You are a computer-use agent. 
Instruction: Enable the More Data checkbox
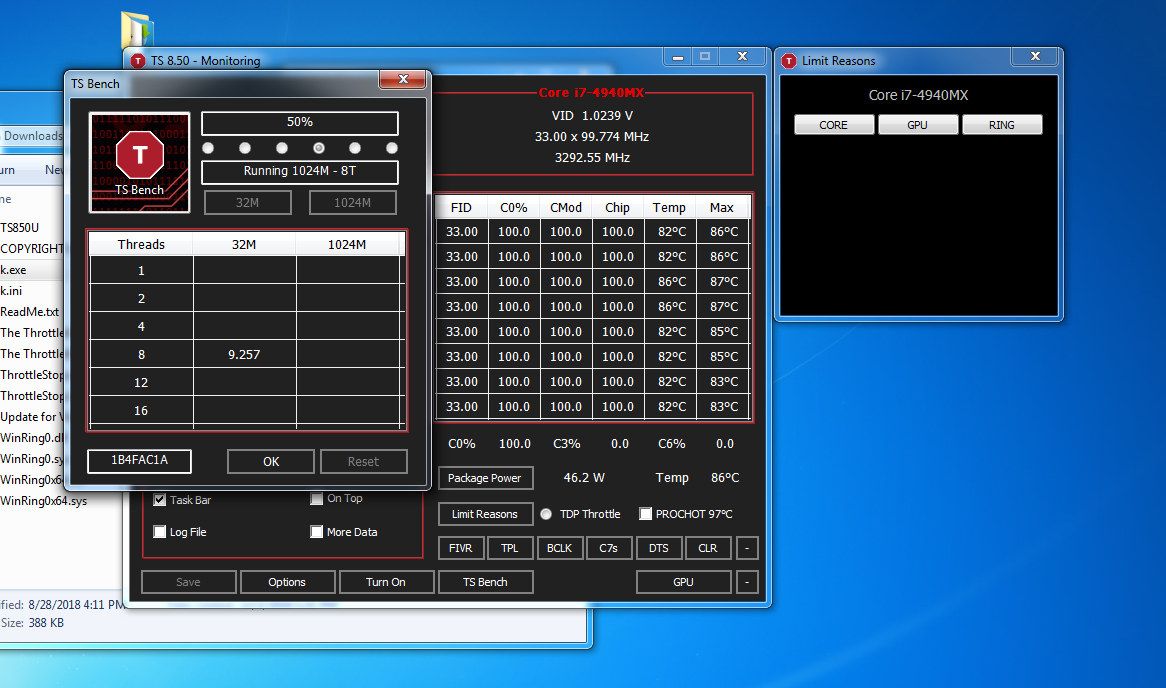click(x=317, y=532)
